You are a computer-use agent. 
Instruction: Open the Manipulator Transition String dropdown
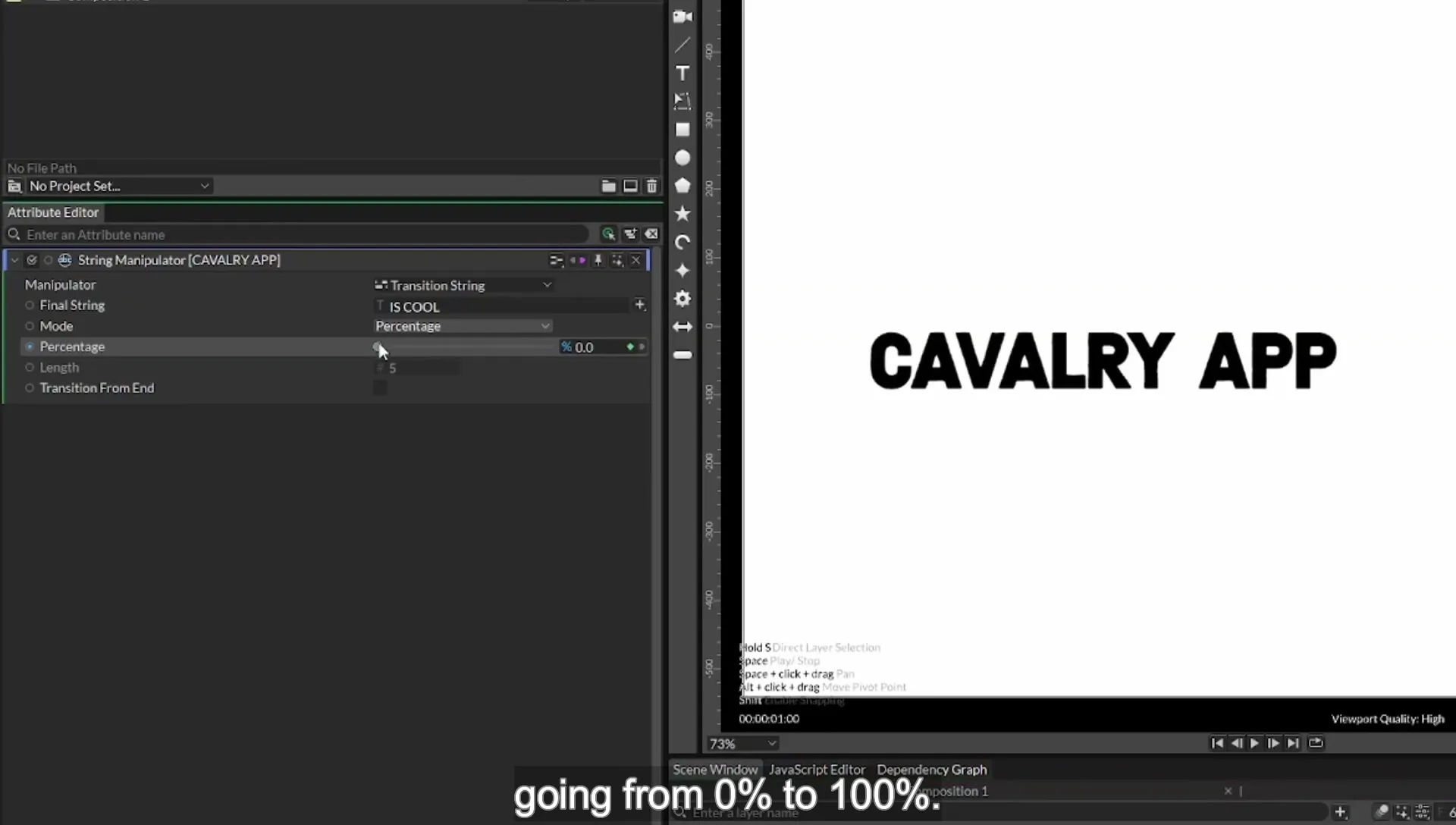click(463, 285)
